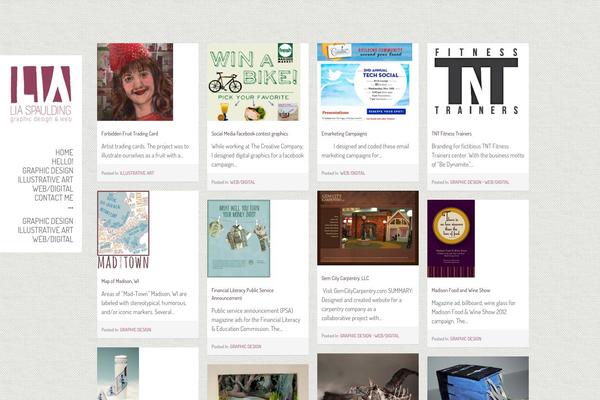Go to HOME in the sidebar menu

point(64,152)
